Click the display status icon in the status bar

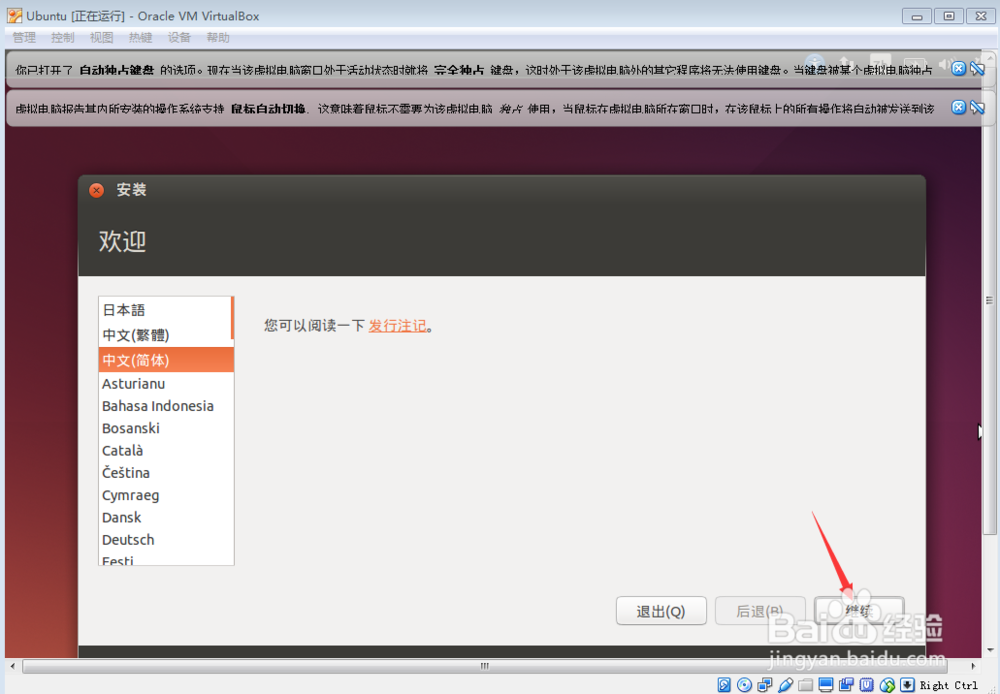(x=825, y=684)
